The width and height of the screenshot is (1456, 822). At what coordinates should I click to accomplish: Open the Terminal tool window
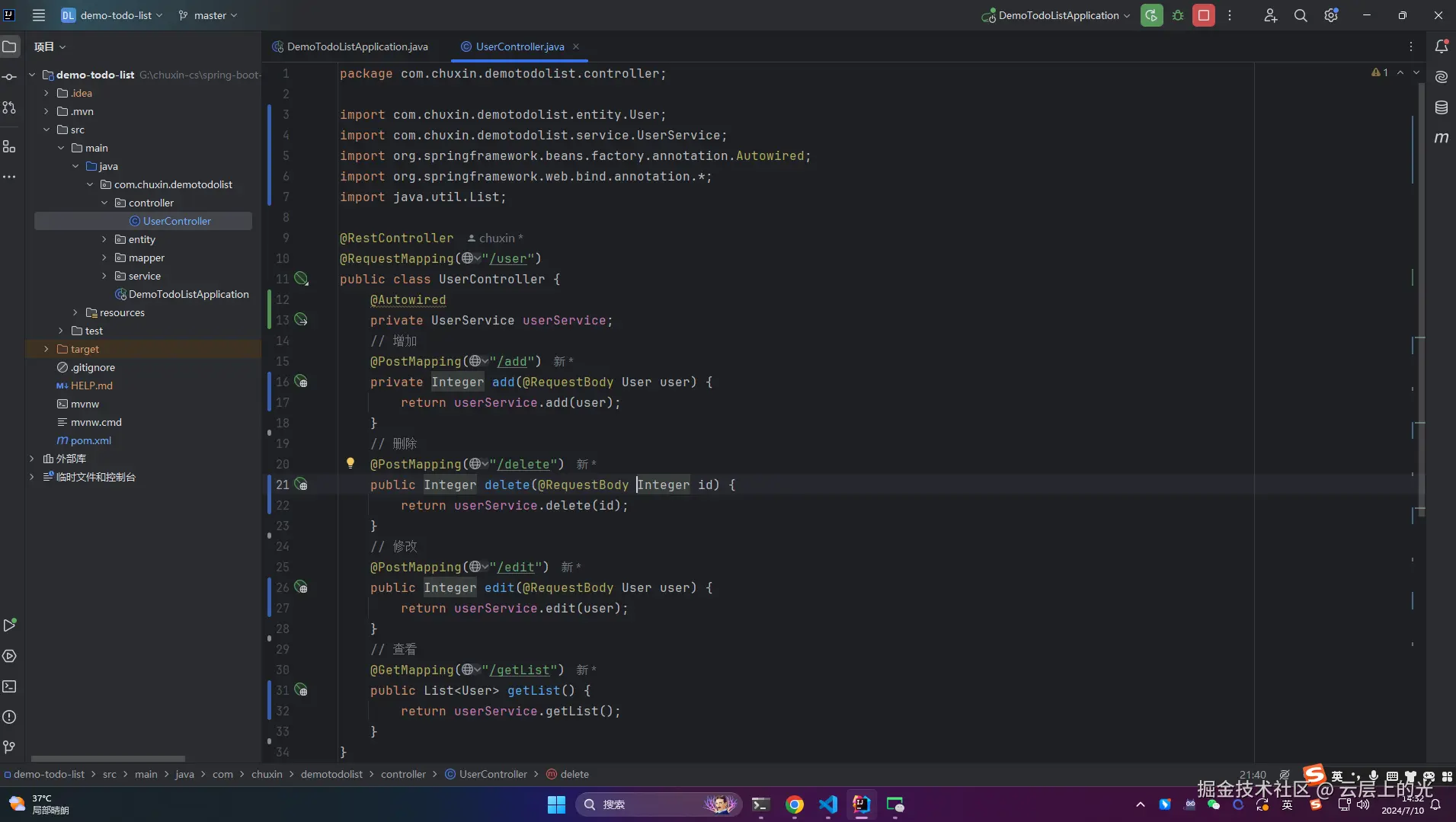(x=9, y=686)
